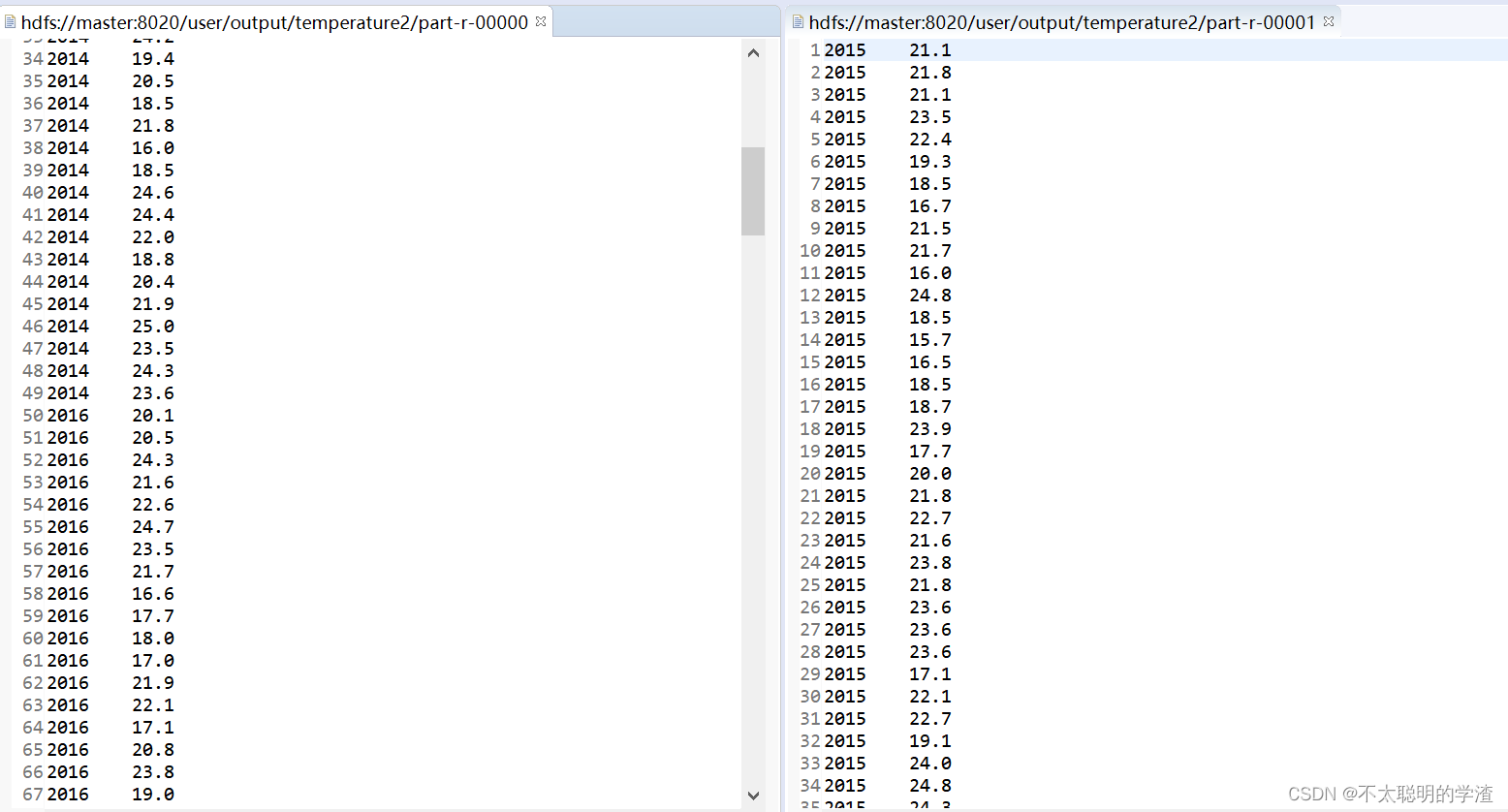
Task: Select value 16.7 on line 8 of part-r-00001
Action: coord(930,206)
